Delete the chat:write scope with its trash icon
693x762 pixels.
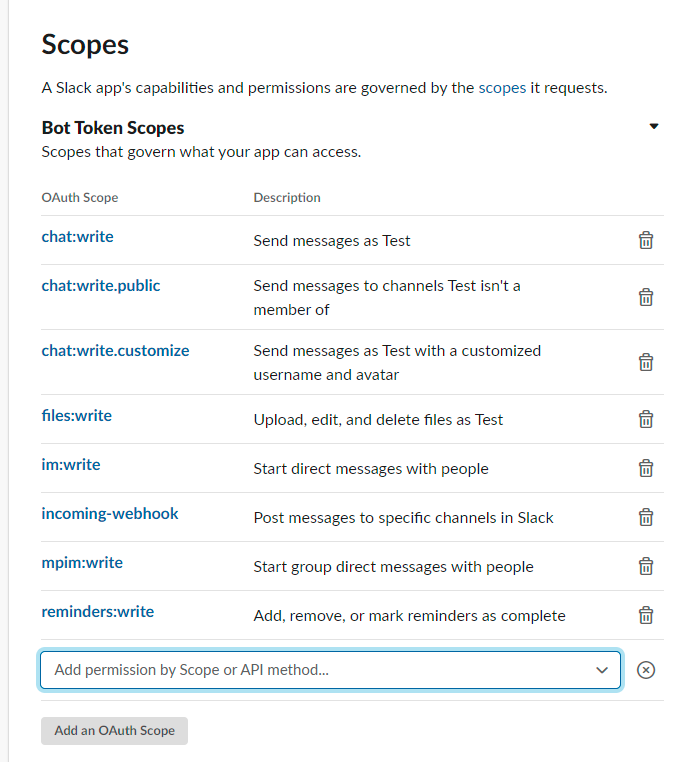646,240
